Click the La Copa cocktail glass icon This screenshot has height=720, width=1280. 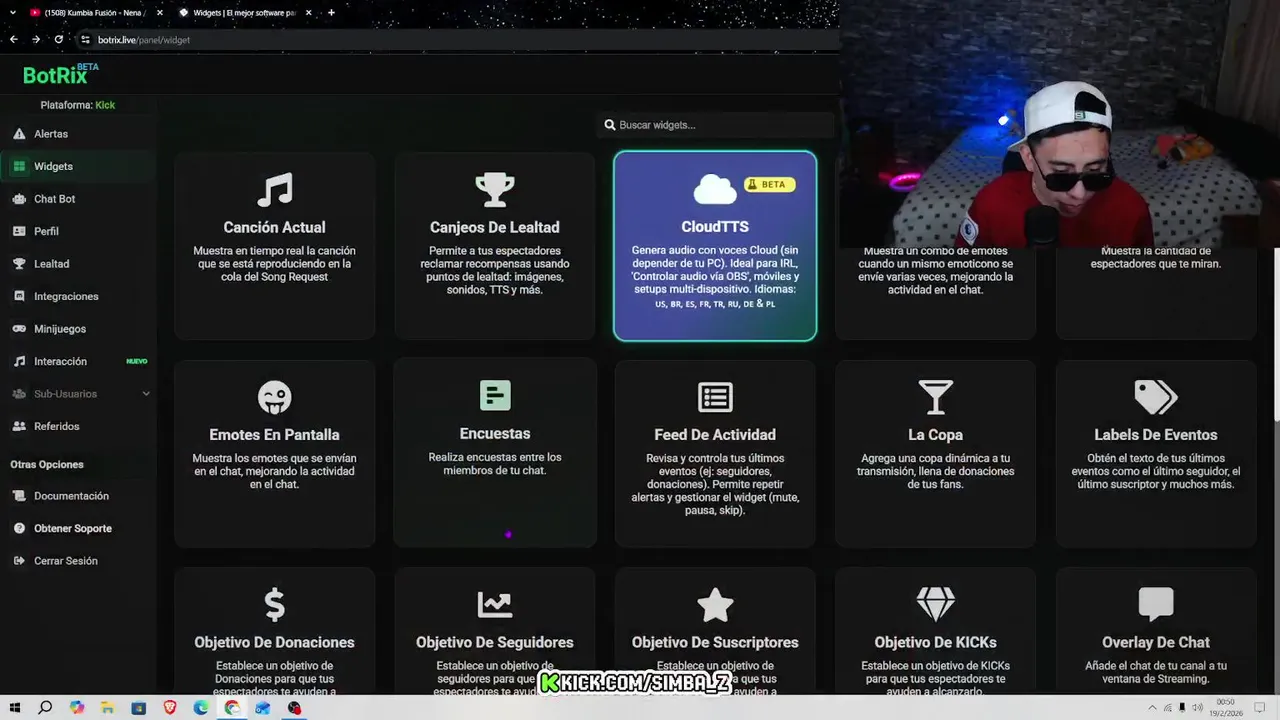935,397
